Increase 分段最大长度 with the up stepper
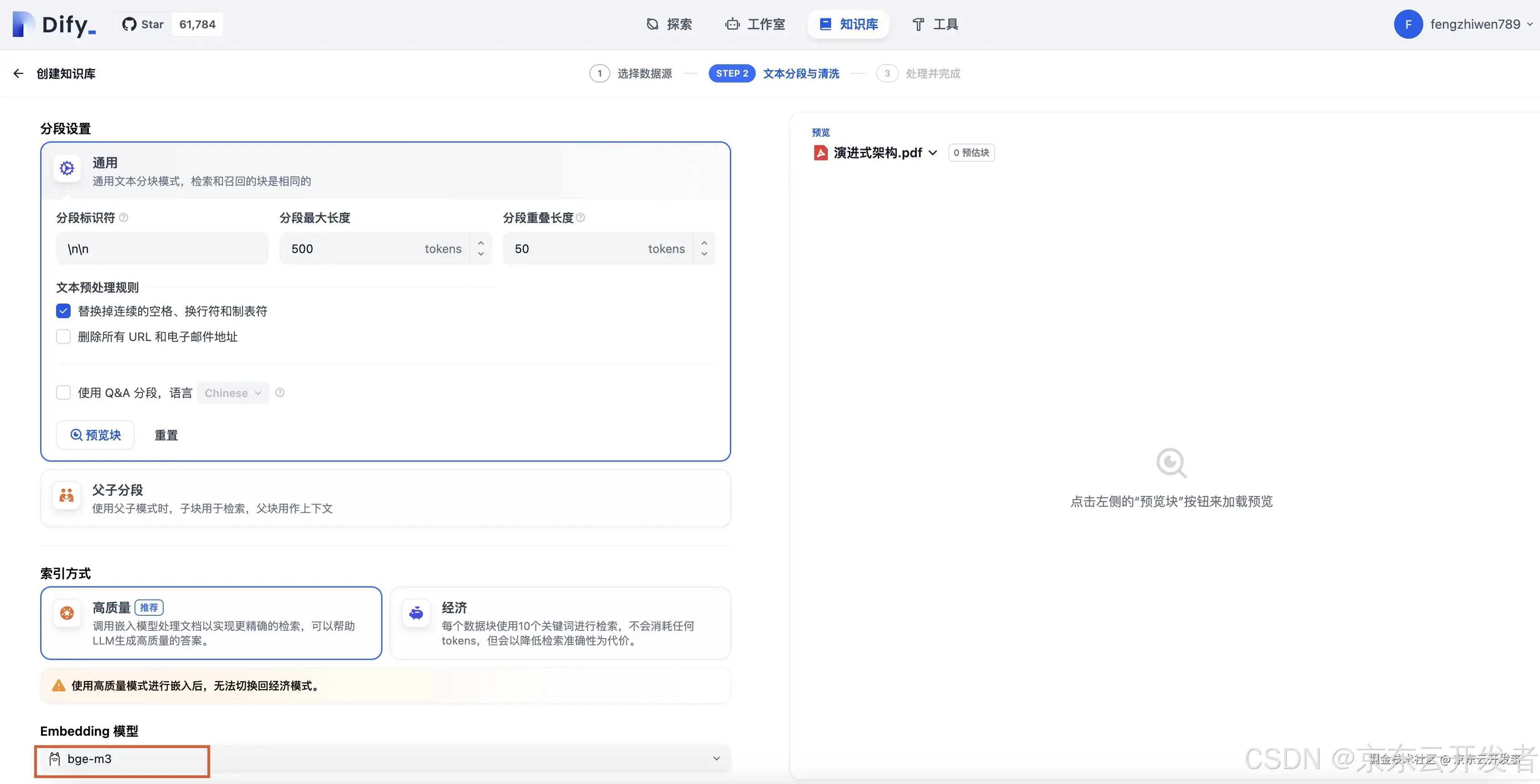 pos(481,242)
